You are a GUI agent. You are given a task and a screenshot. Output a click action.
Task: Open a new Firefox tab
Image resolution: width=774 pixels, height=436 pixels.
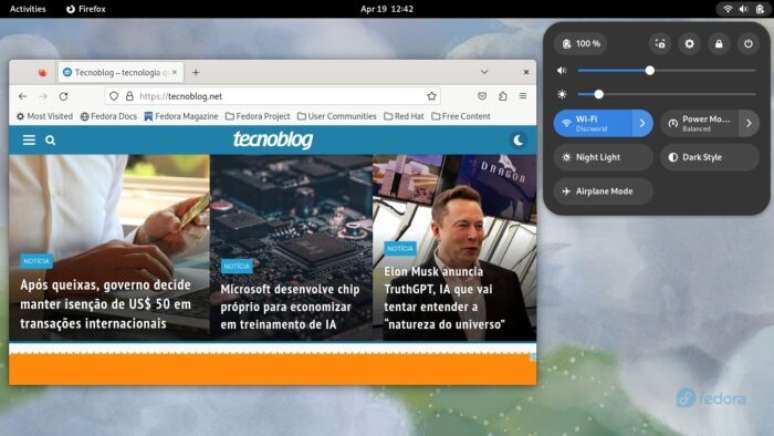pos(196,73)
